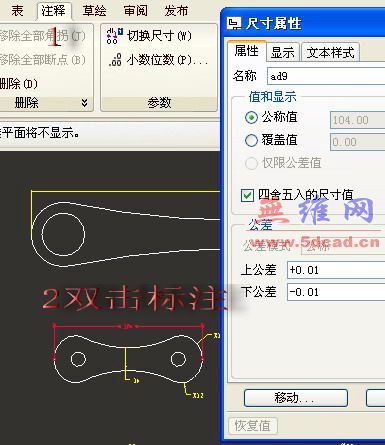Screen dimensions: 385x445
Task: Switch to the 显示 dialog tab
Action: click(x=283, y=52)
